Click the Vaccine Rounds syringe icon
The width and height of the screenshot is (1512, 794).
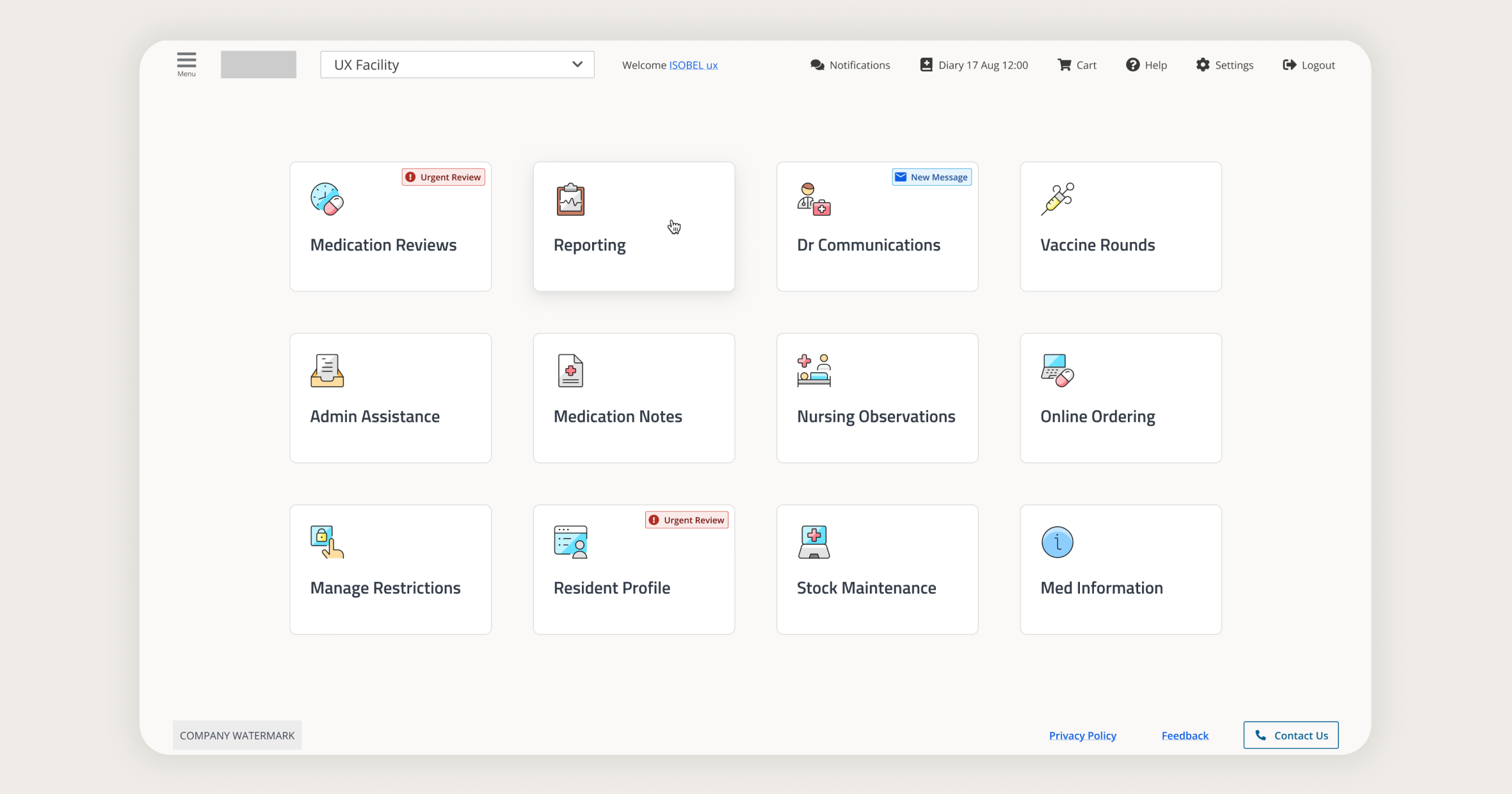click(1057, 199)
